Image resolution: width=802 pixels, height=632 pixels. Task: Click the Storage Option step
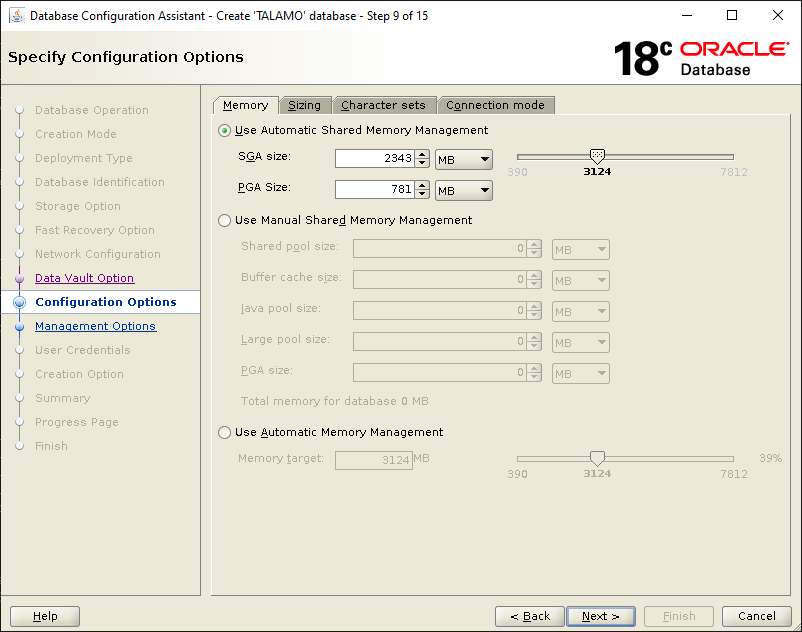pos(78,207)
